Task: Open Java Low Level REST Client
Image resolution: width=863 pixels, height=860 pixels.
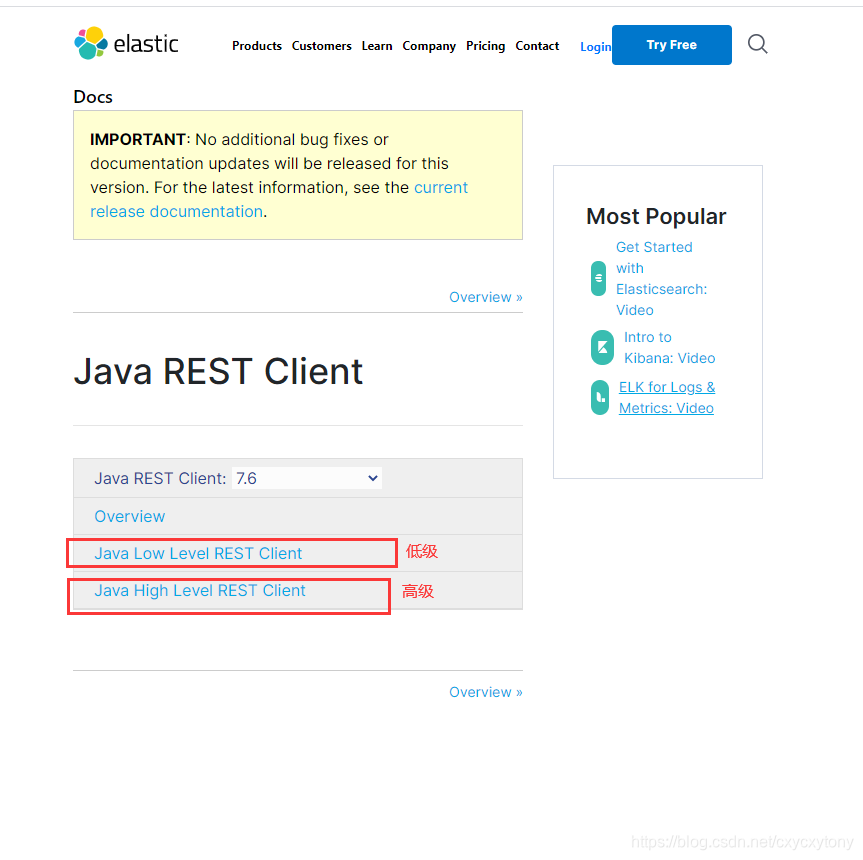Action: pos(198,553)
